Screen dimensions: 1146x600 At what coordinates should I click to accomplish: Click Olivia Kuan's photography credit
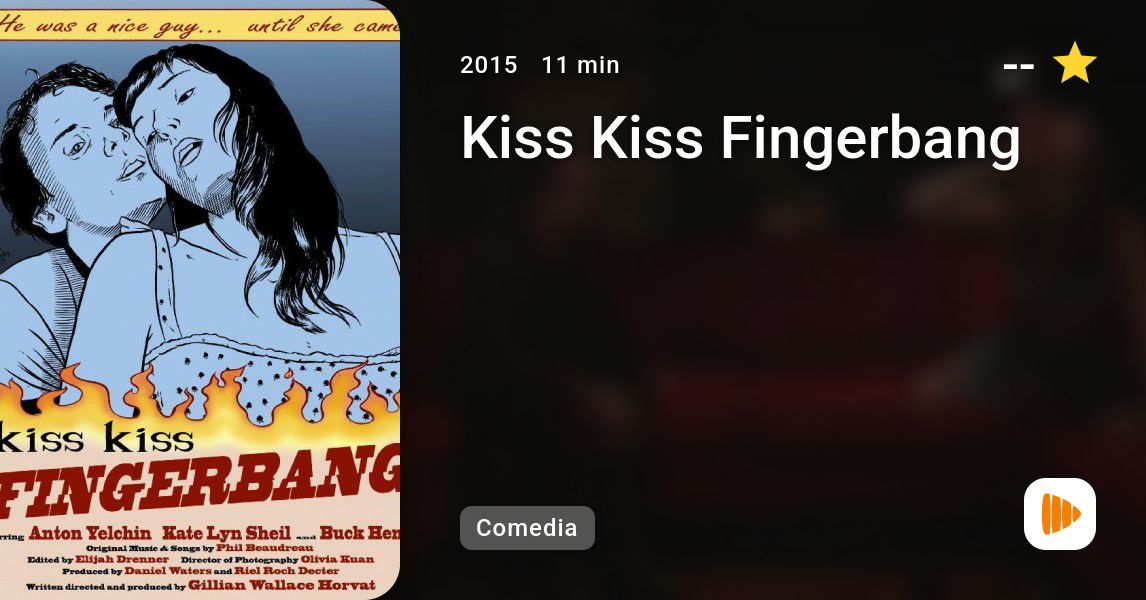tap(337, 559)
